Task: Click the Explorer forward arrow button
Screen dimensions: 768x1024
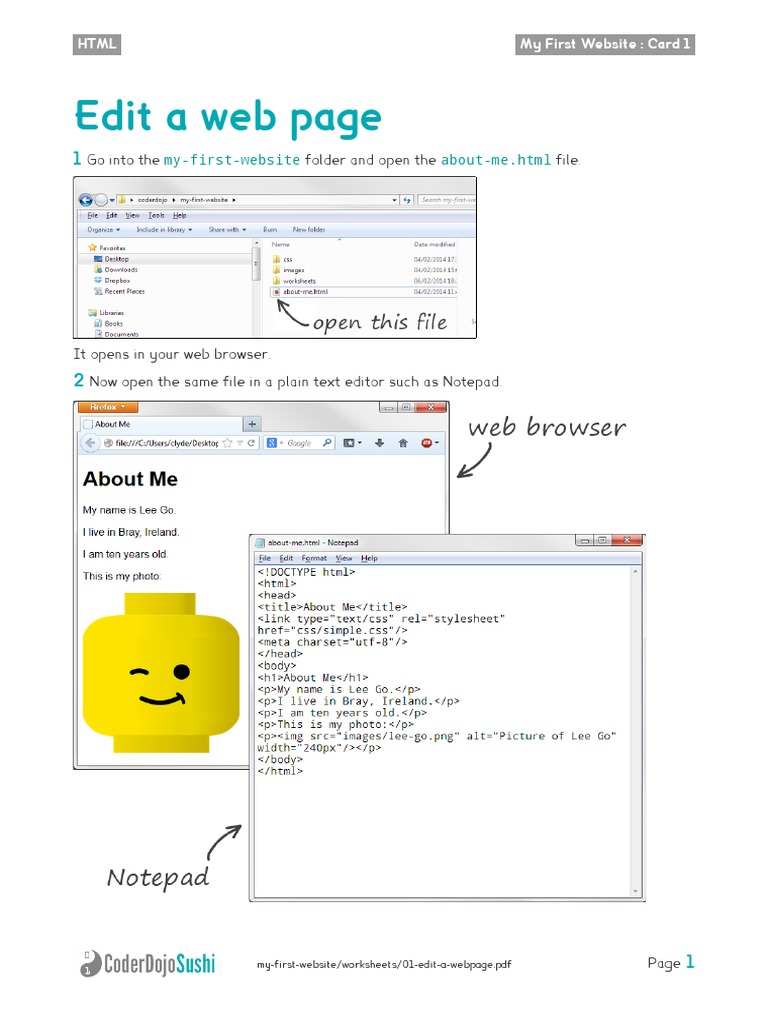Action: tap(101, 200)
